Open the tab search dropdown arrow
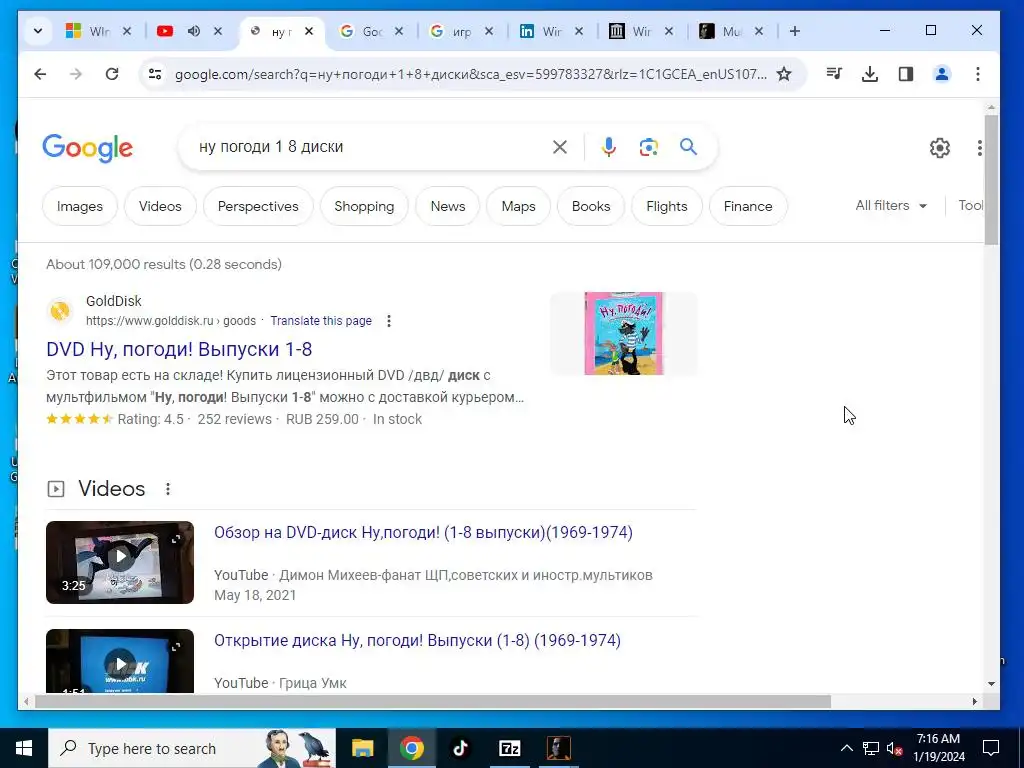The width and height of the screenshot is (1024, 768). click(x=38, y=31)
